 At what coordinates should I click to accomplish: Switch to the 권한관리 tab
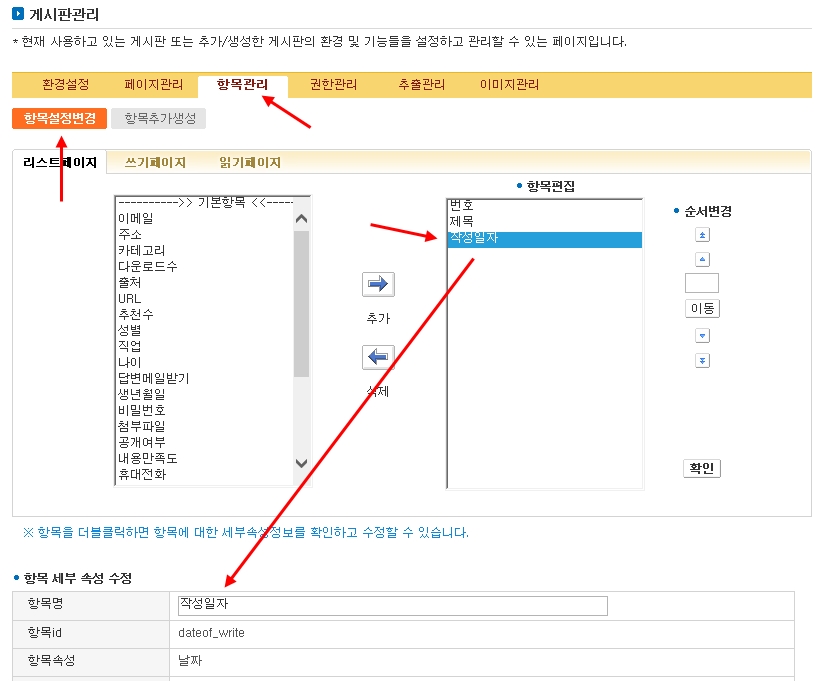(x=333, y=85)
